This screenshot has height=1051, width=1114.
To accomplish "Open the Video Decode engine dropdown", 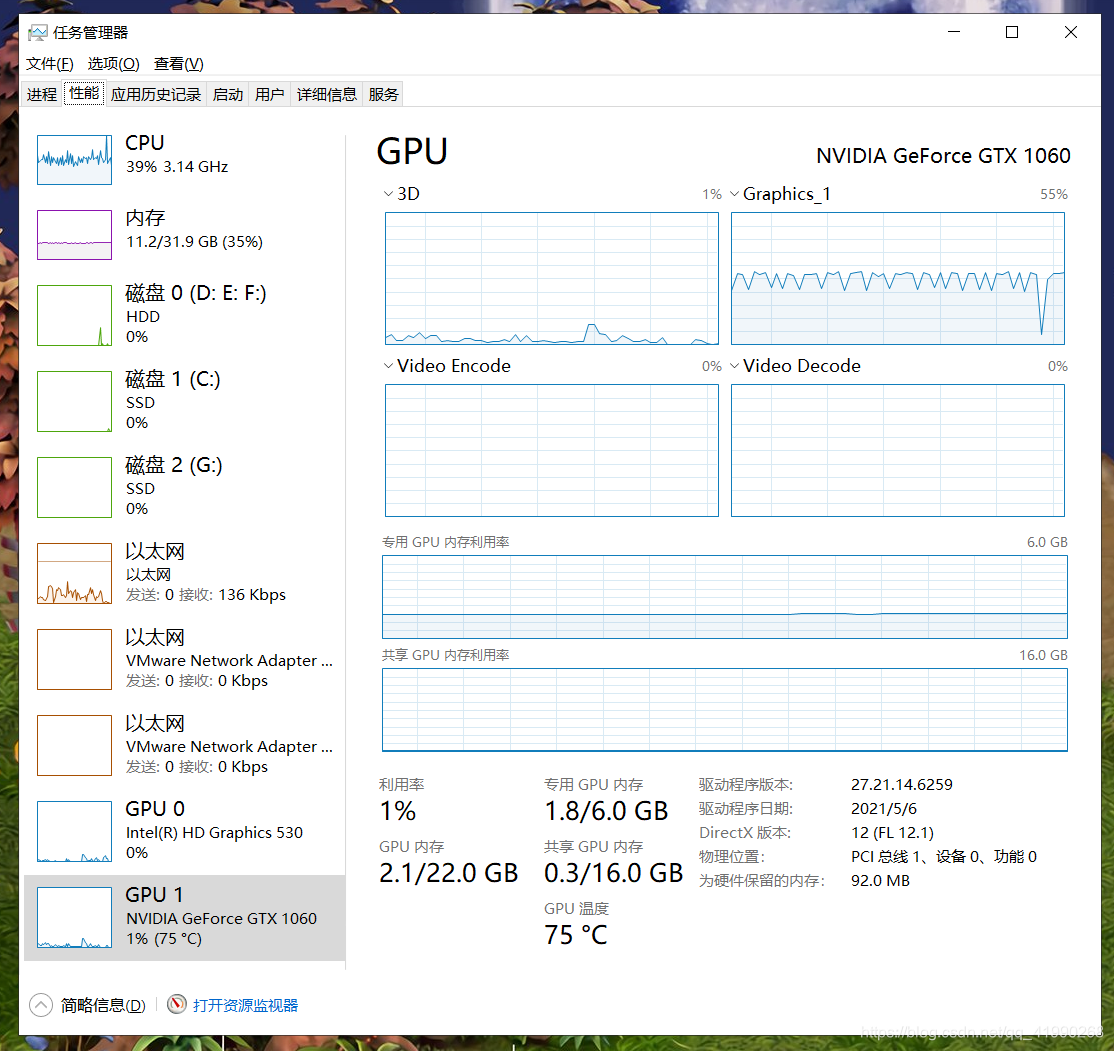I will tap(735, 366).
